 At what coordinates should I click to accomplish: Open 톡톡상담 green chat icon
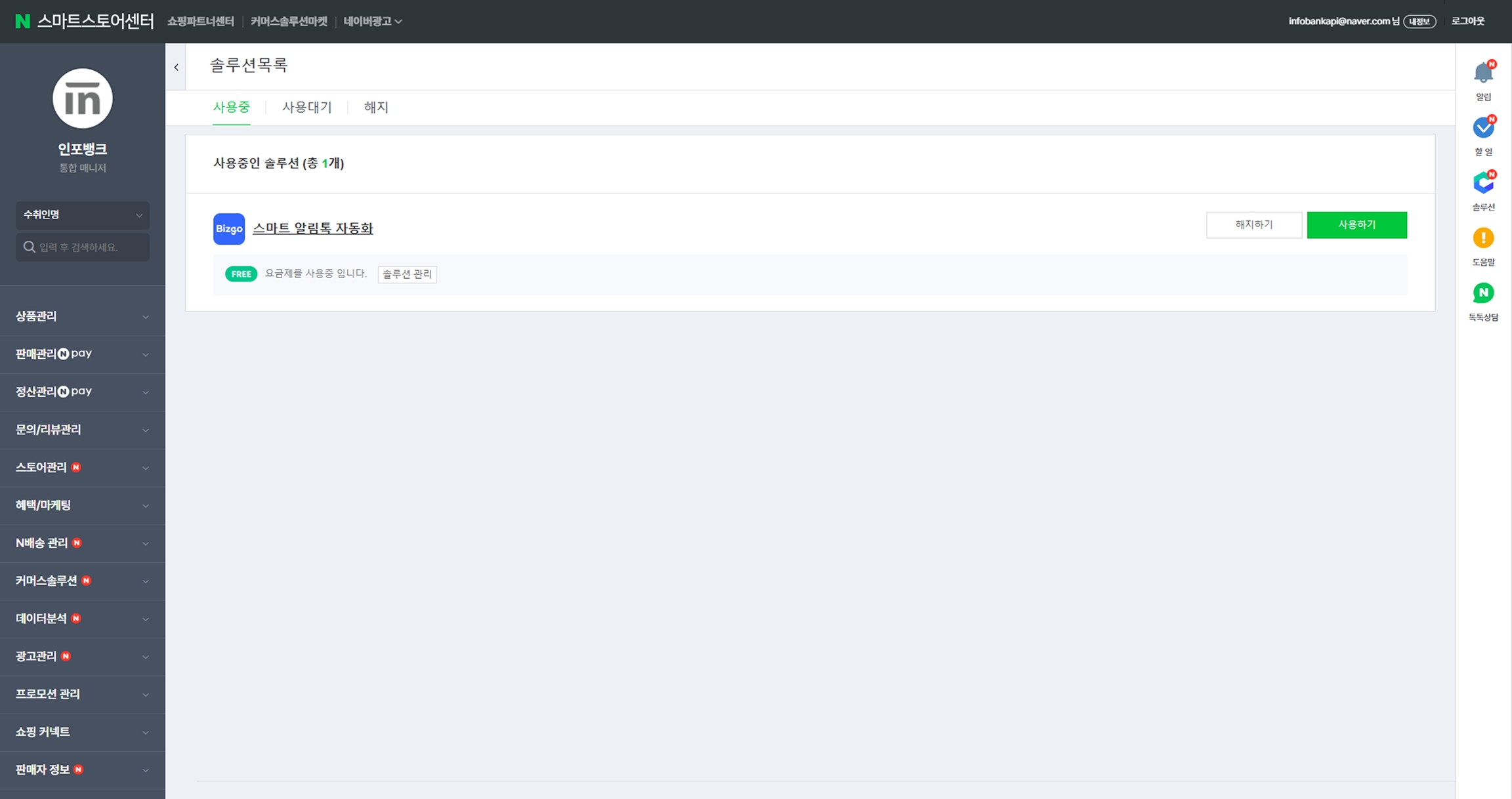[1482, 293]
